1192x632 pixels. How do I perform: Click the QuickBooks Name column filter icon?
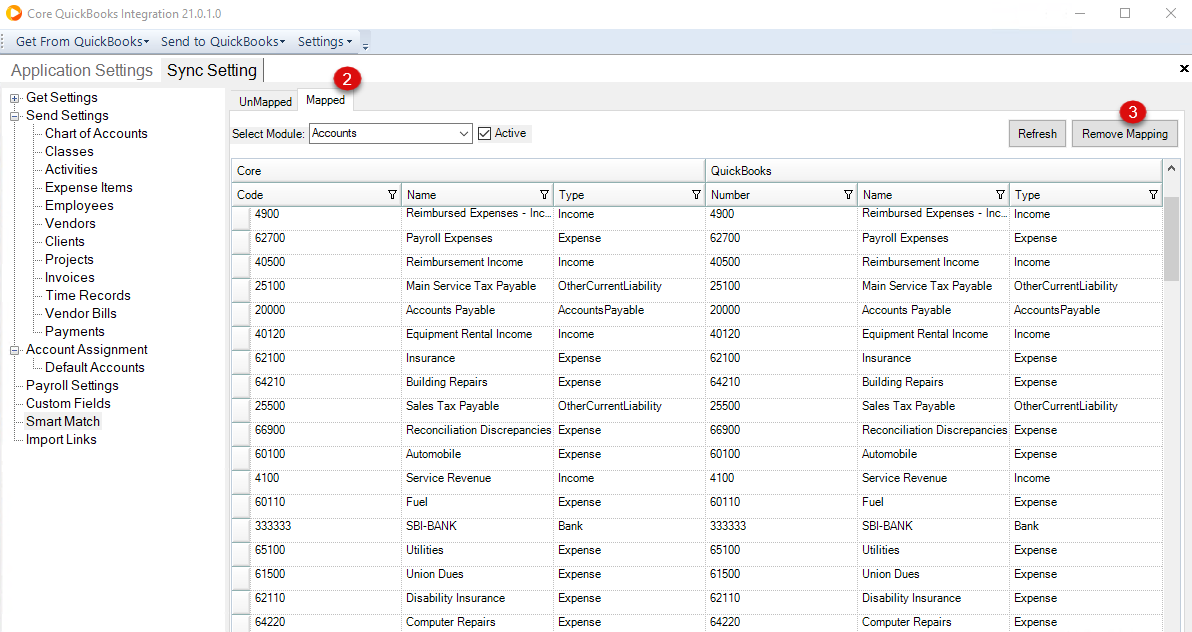pos(1000,195)
